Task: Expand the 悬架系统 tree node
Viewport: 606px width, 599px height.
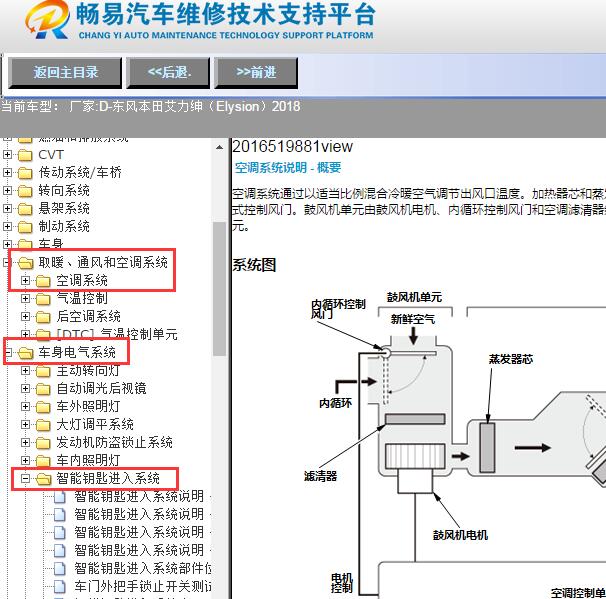Action: (7, 208)
